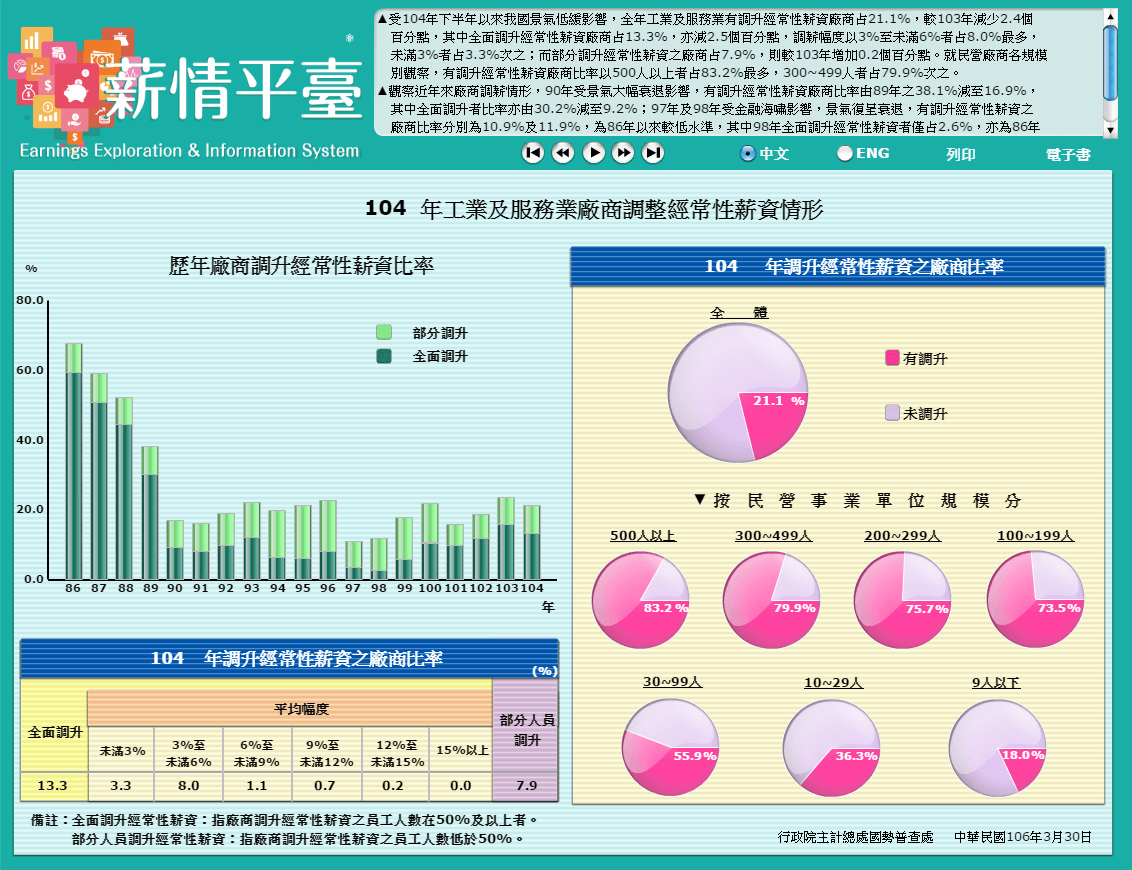1132x870 pixels.
Task: Jump to the last page control
Action: point(653,152)
